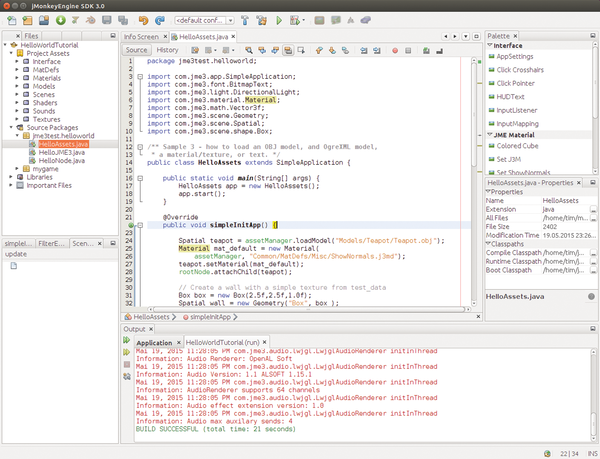This screenshot has height=459, width=600.
Task: Switch editor to Source view
Action: (x=136, y=50)
